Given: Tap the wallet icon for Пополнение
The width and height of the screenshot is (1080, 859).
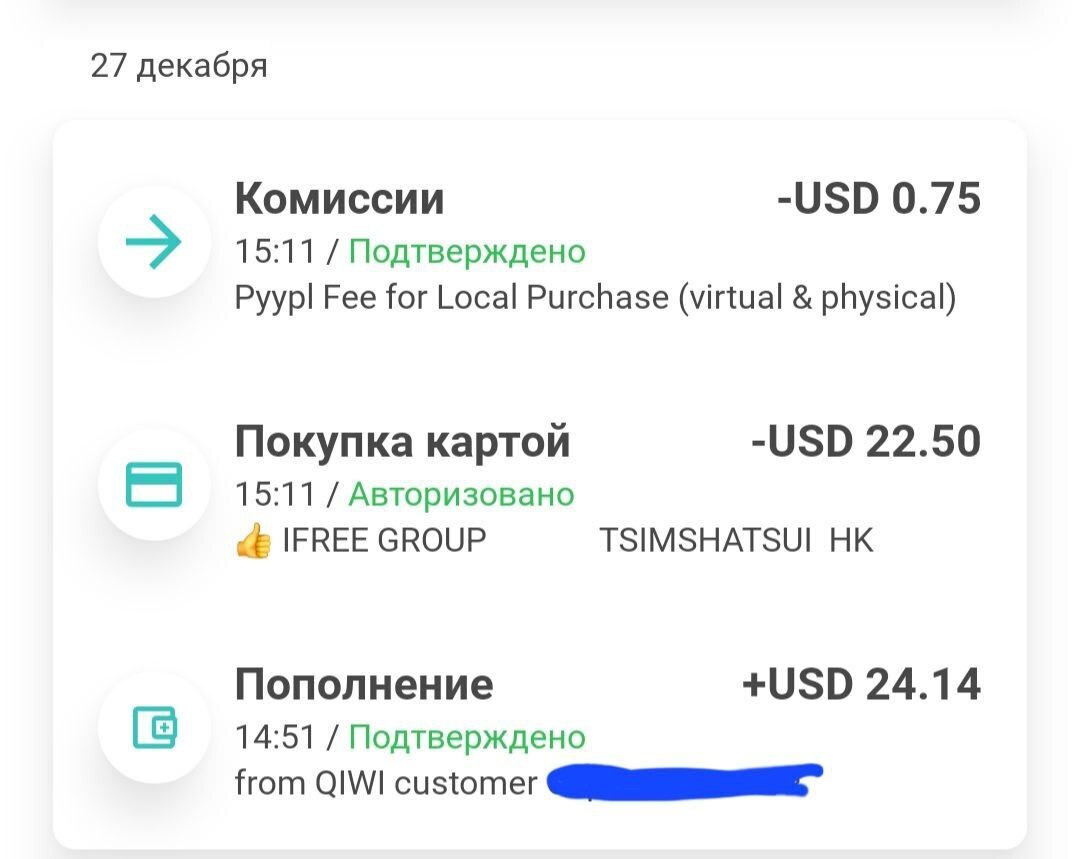Looking at the screenshot, I should (x=154, y=727).
